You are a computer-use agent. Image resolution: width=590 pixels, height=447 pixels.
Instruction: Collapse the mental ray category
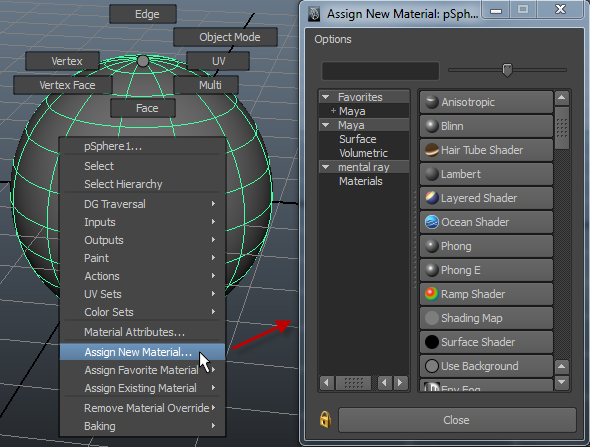click(x=326, y=167)
